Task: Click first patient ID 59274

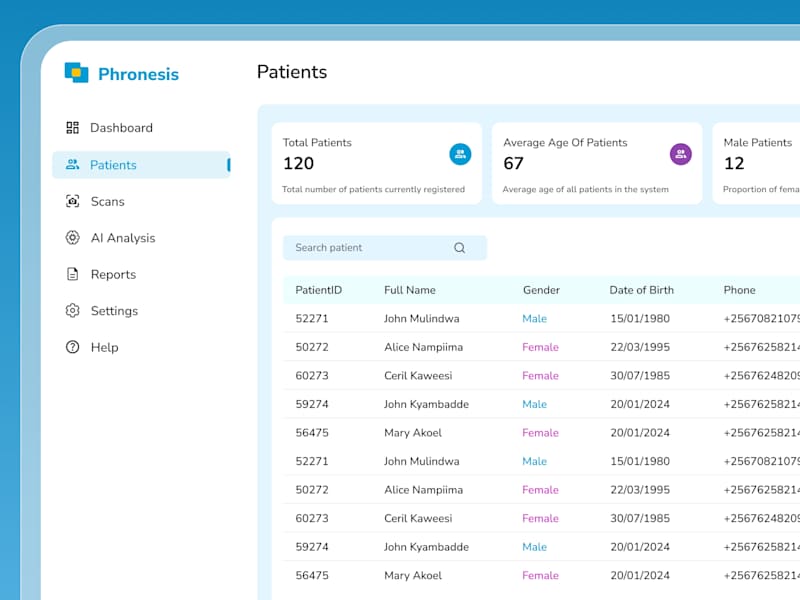Action: tap(312, 404)
